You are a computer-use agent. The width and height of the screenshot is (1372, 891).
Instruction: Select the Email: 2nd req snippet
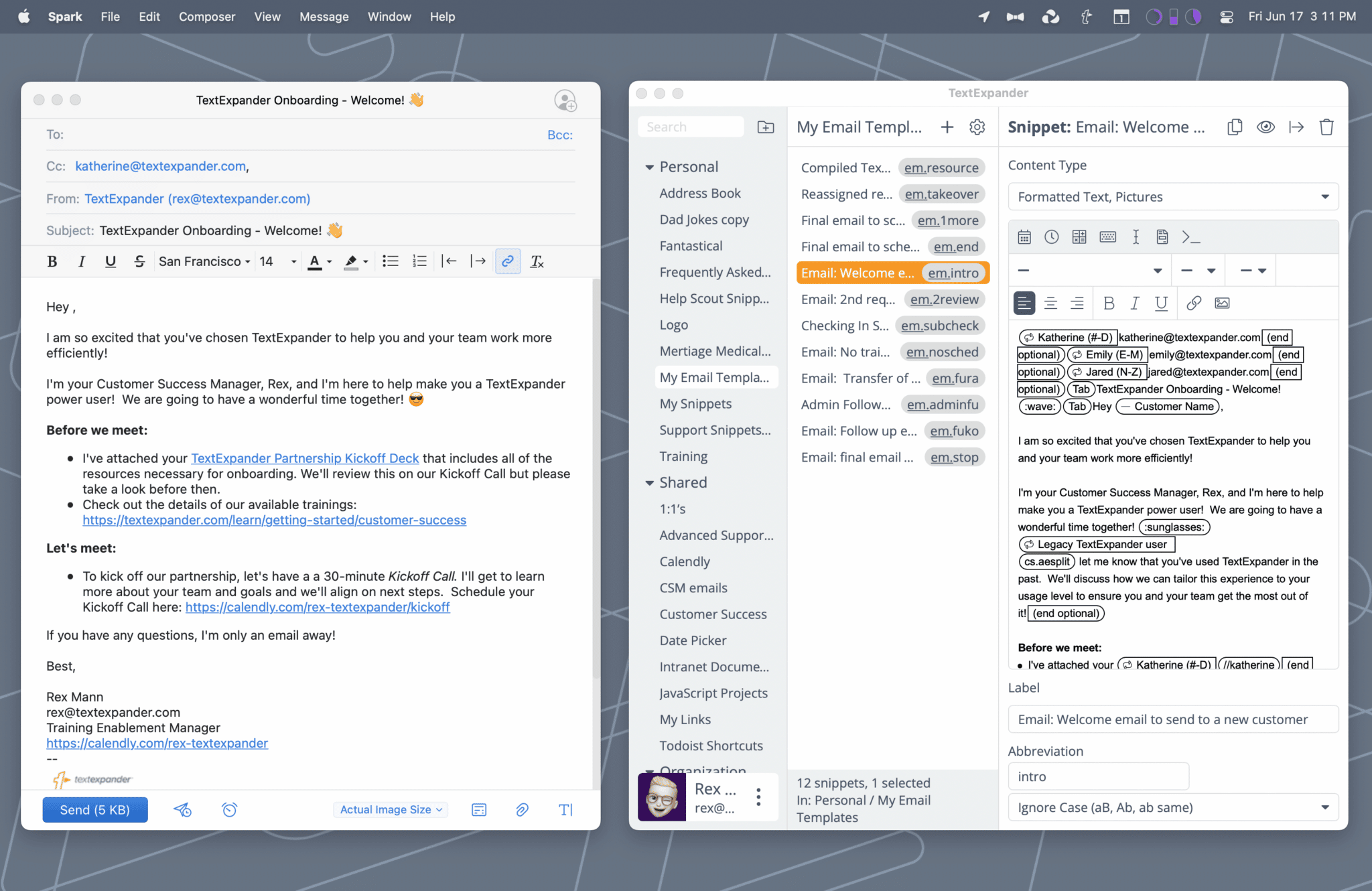892,299
